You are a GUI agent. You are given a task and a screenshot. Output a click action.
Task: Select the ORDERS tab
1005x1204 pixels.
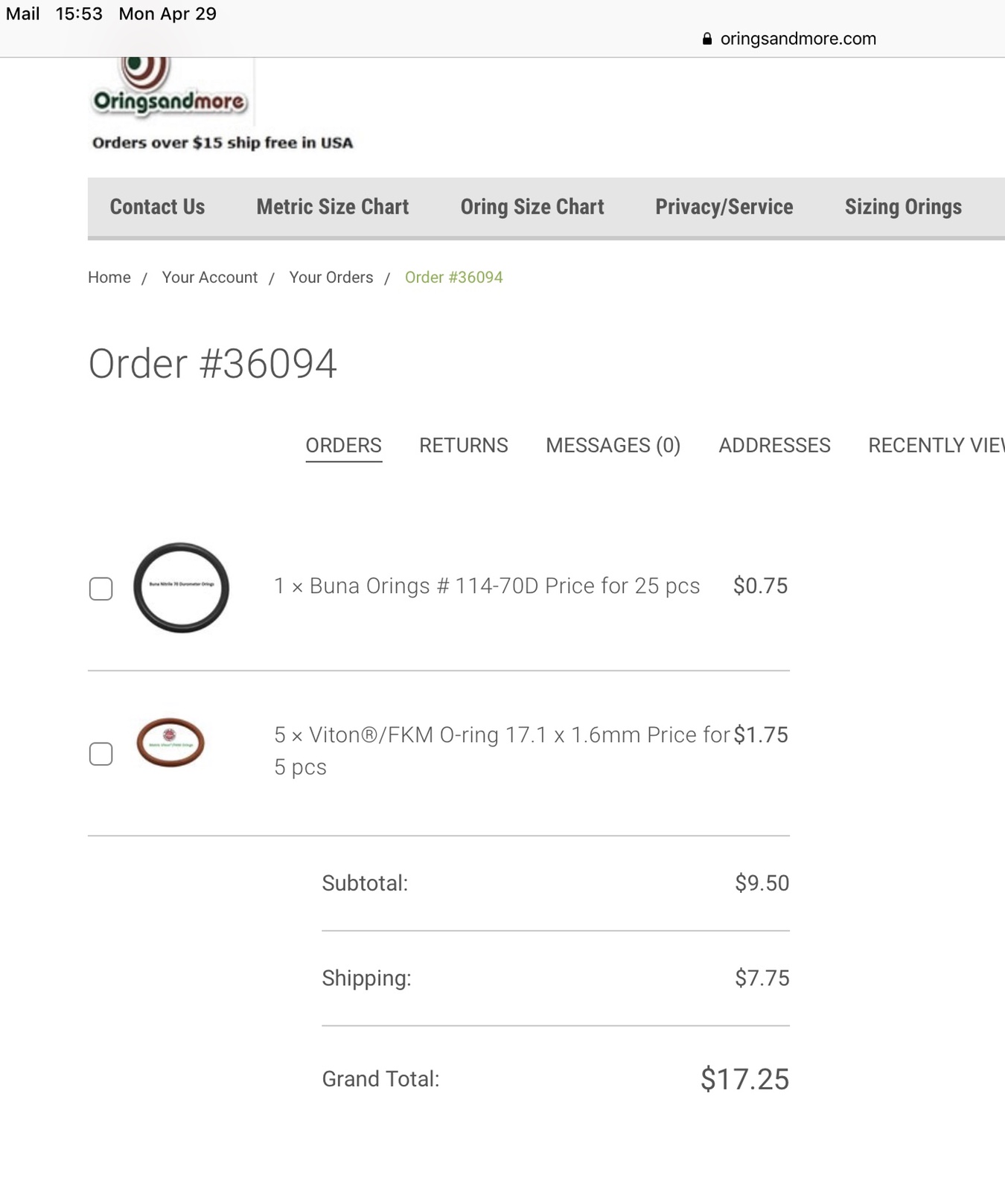(x=344, y=445)
